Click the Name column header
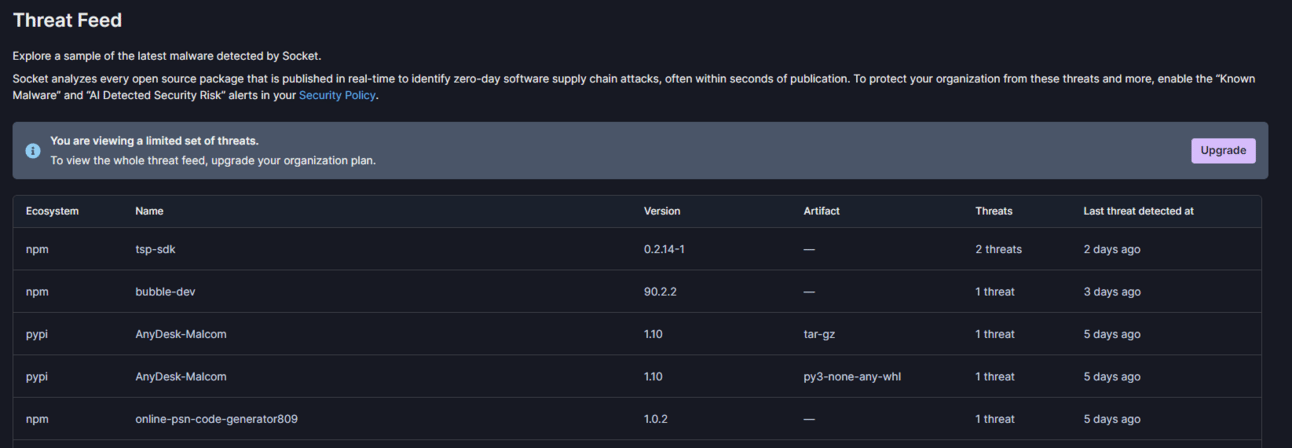Screen dimensions: 1292x448 149,211
